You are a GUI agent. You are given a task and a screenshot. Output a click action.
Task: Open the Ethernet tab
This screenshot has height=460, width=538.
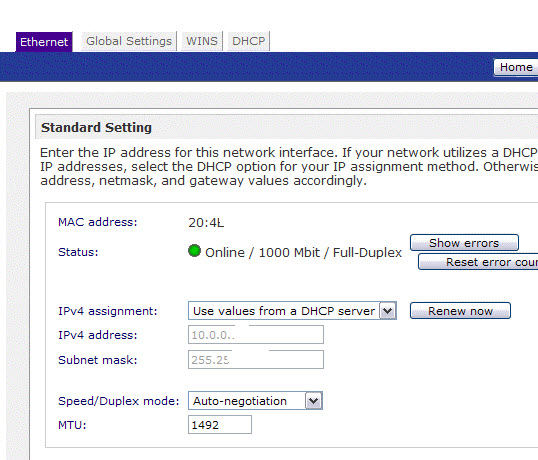pos(44,42)
